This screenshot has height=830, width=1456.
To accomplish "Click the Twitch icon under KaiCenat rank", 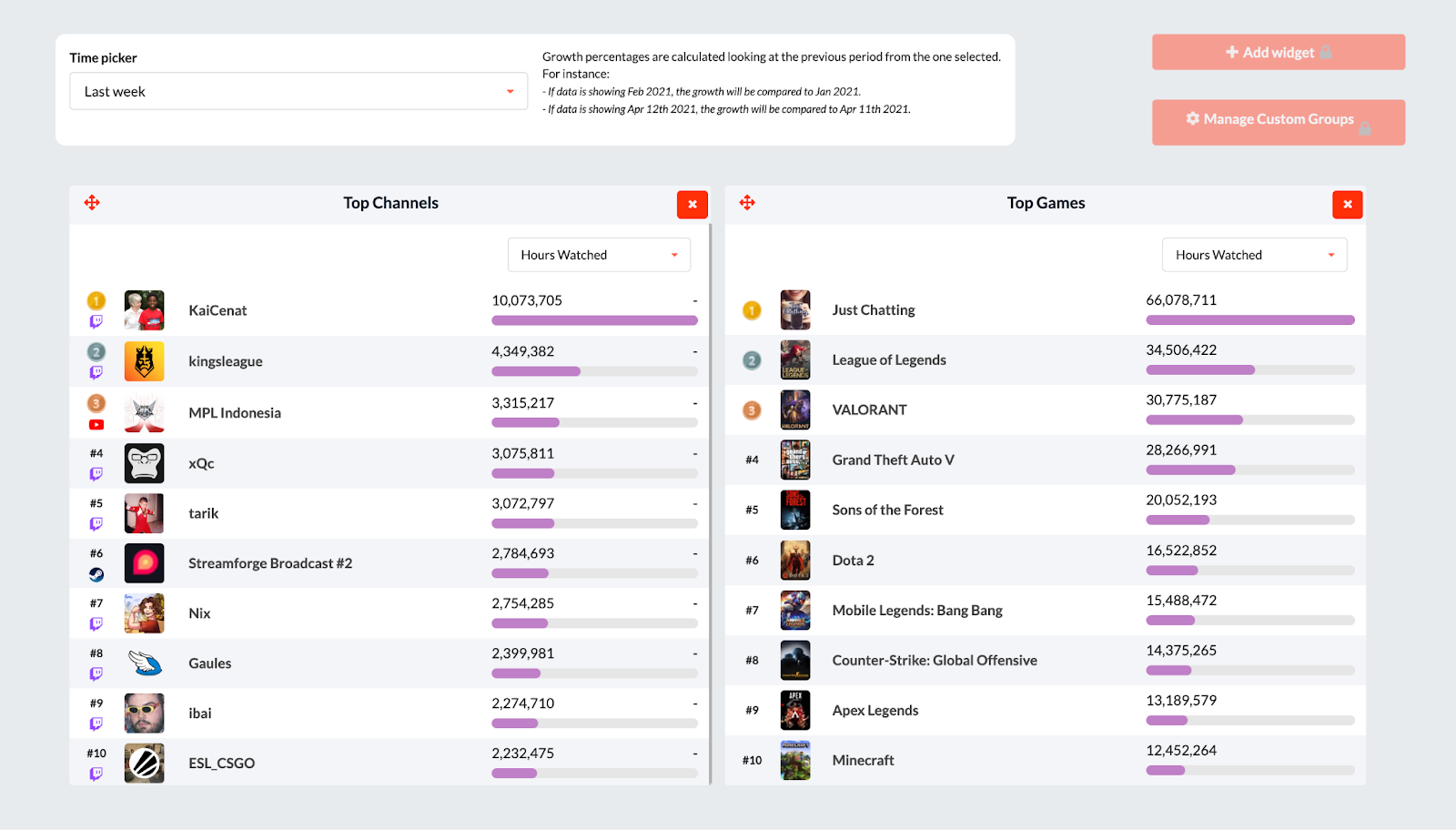I will coord(96,321).
